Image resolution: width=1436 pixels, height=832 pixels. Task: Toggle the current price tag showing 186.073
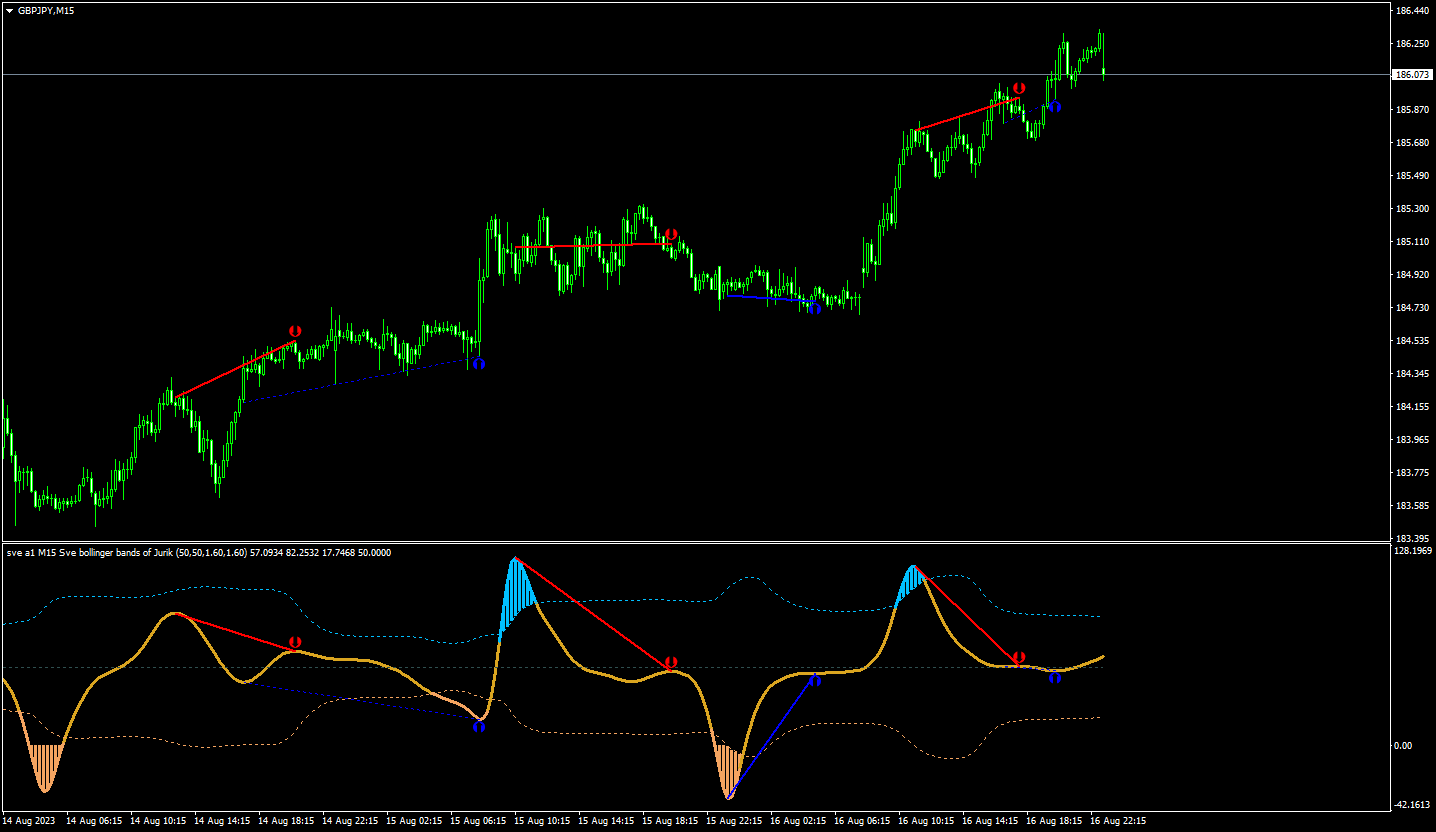(1412, 73)
